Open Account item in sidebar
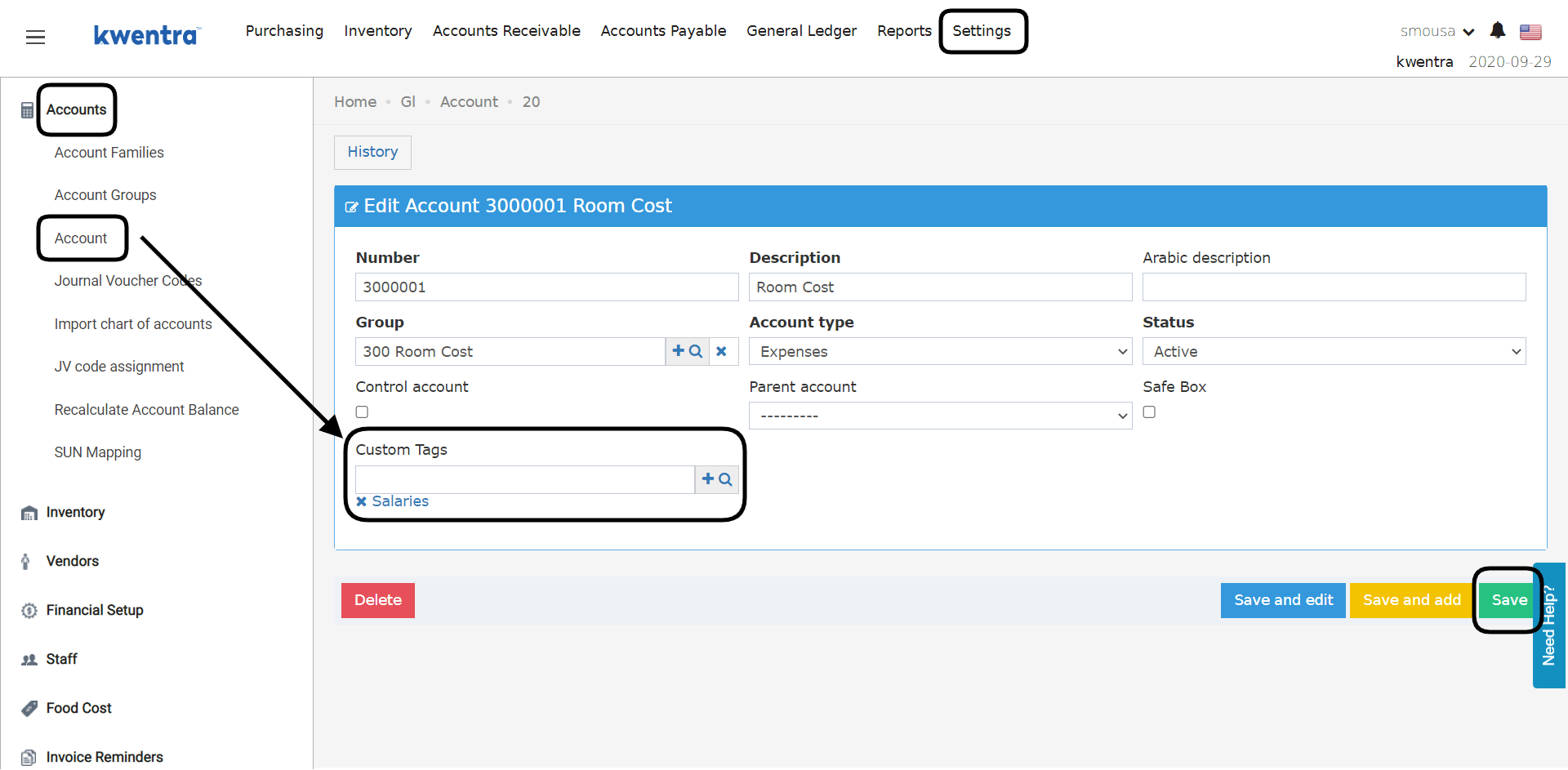Viewport: 1568px width, 770px height. tap(81, 238)
